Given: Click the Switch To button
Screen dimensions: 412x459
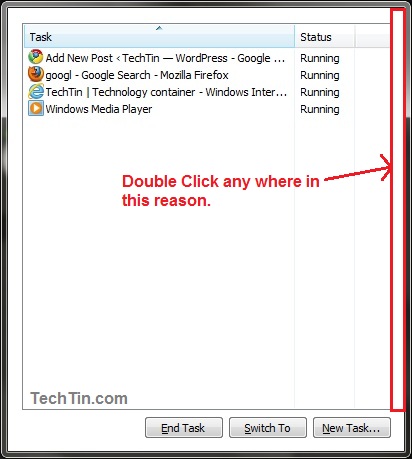Looking at the screenshot, I should 268,428.
